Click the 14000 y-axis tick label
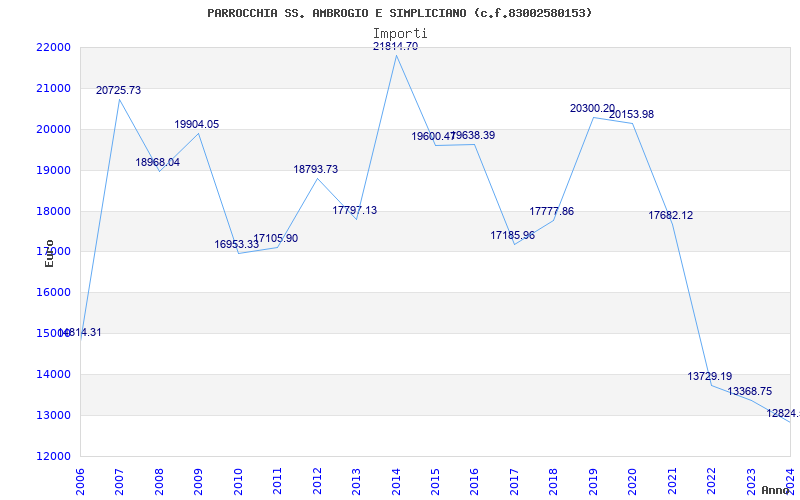The image size is (800, 500). click(x=53, y=374)
